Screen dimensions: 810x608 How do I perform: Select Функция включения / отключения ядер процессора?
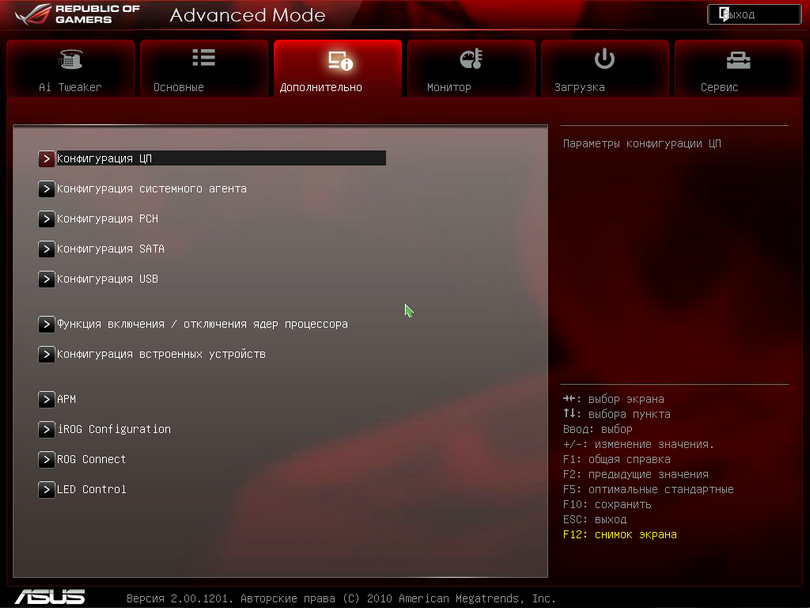(x=202, y=324)
